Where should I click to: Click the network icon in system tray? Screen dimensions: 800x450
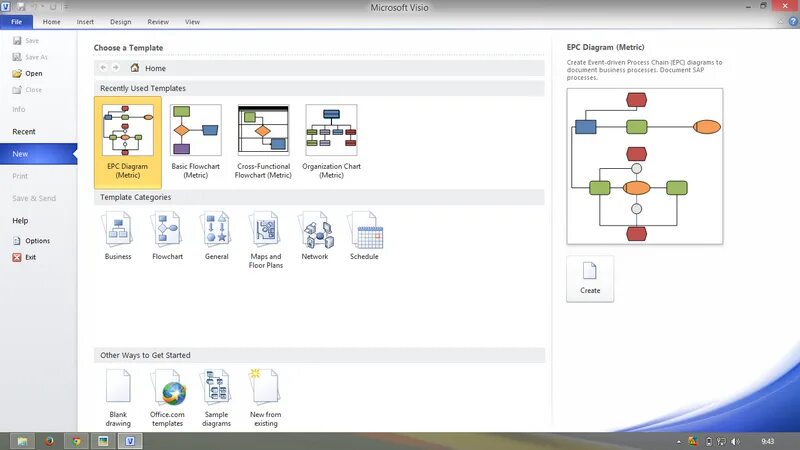721,441
